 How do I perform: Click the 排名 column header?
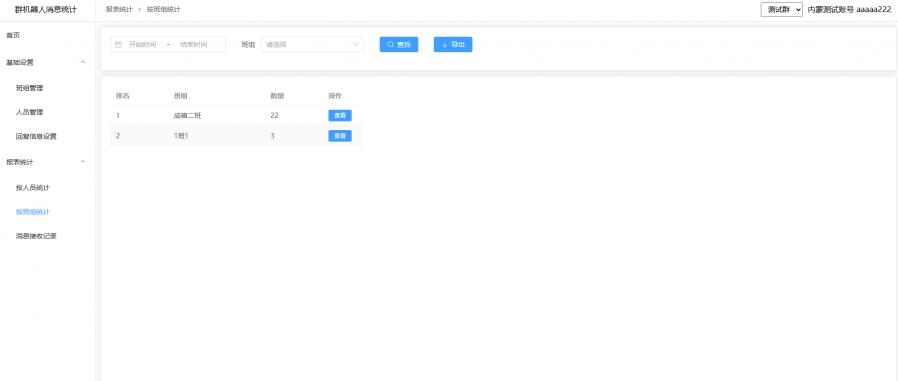point(123,96)
